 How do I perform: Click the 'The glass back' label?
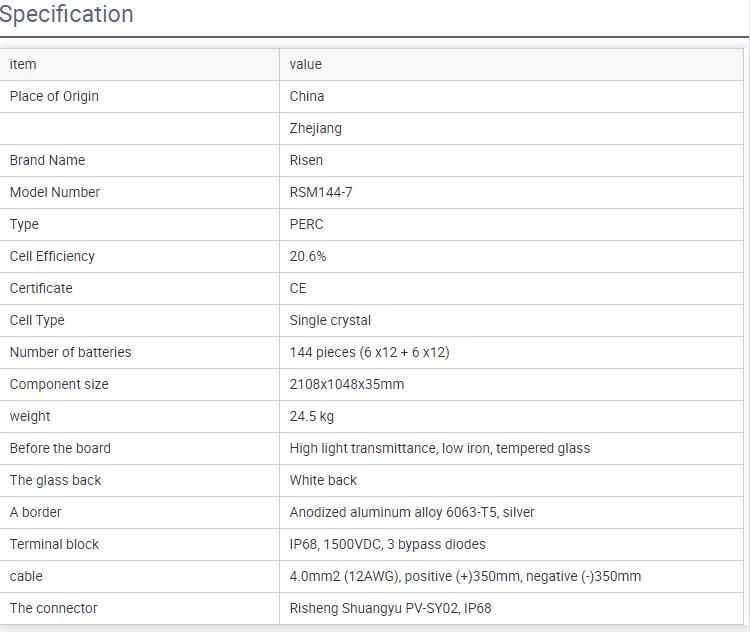pos(55,481)
